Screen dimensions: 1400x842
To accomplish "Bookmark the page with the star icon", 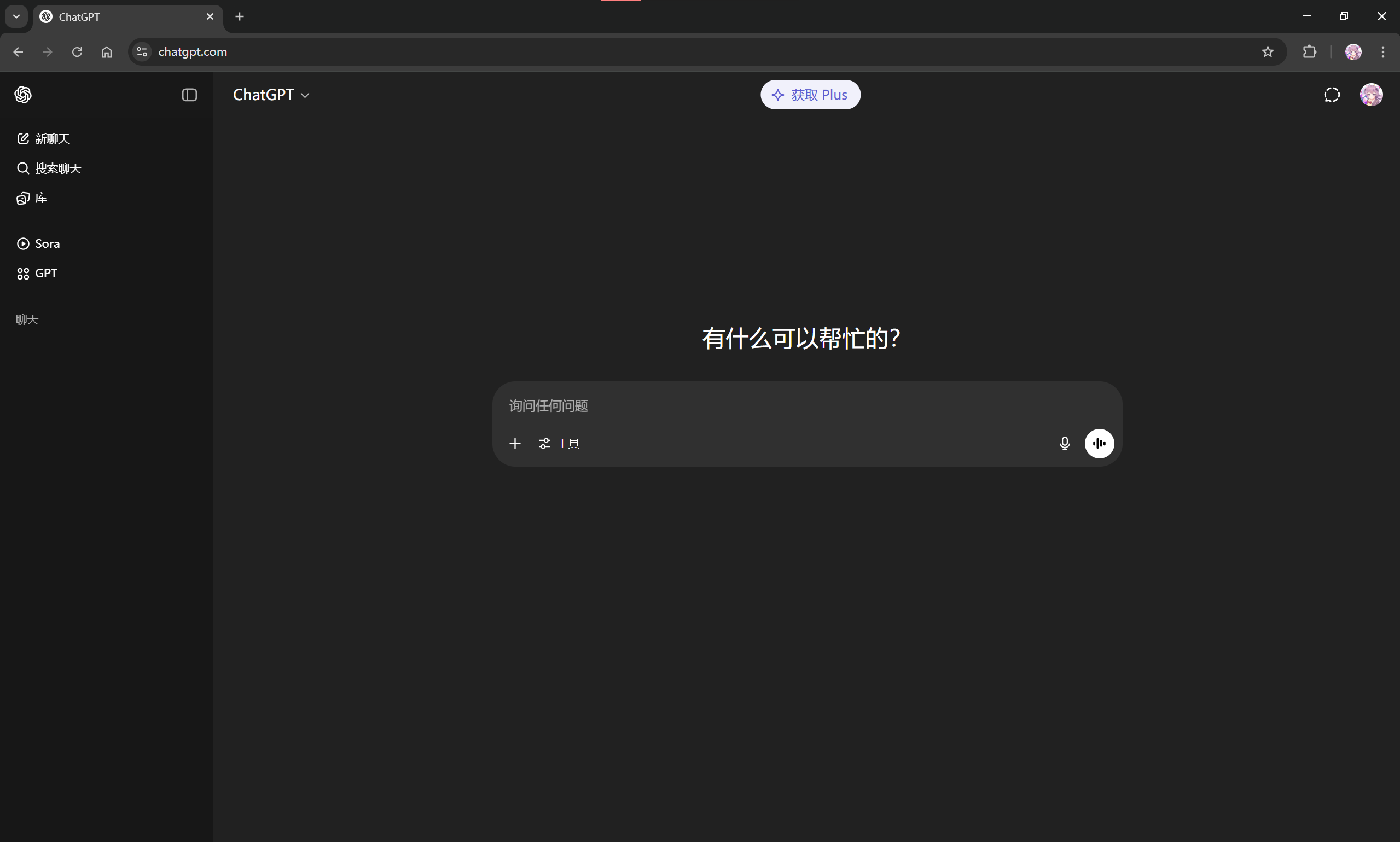I will tap(1268, 51).
